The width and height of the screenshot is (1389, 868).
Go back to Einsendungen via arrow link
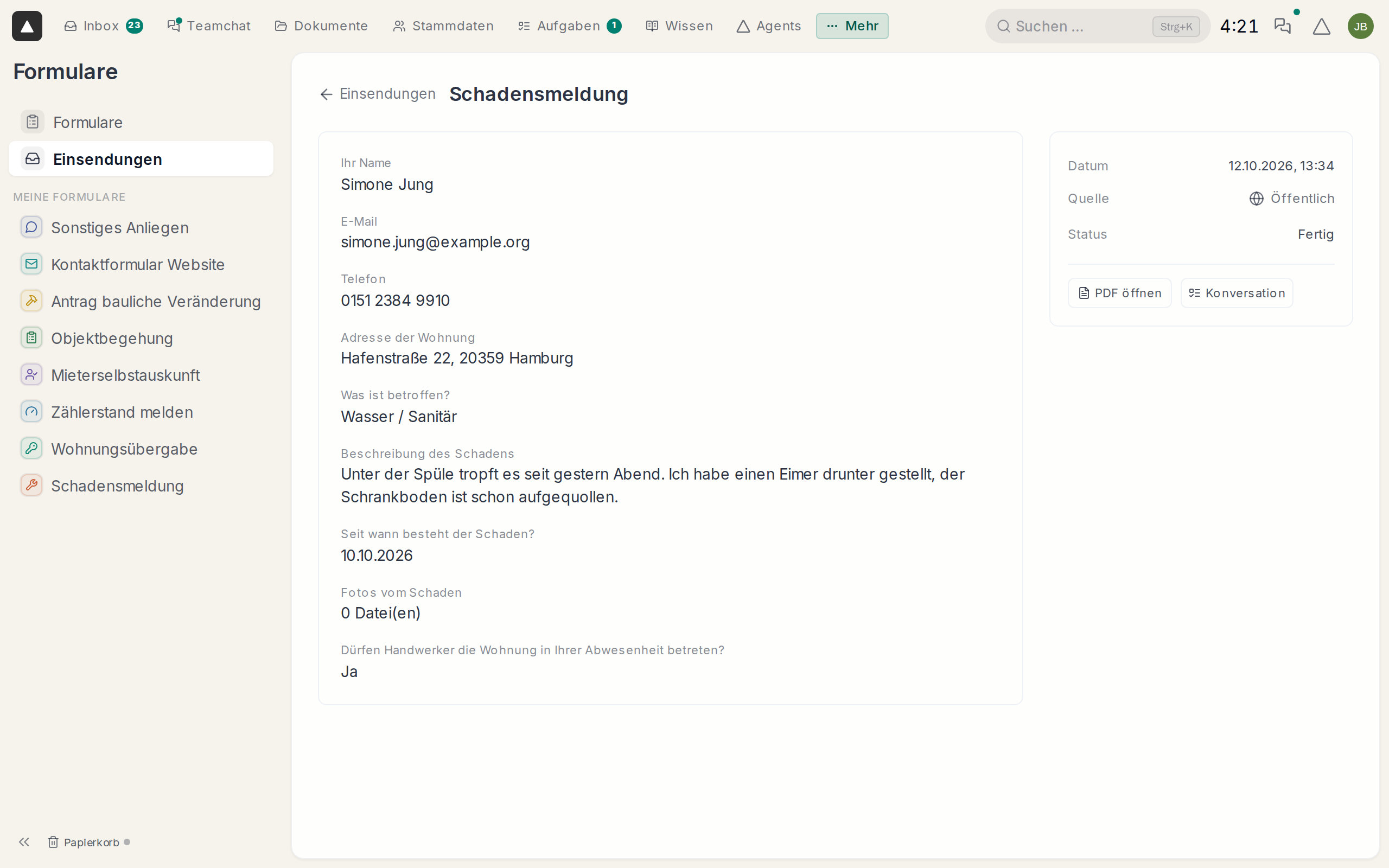tap(378, 93)
